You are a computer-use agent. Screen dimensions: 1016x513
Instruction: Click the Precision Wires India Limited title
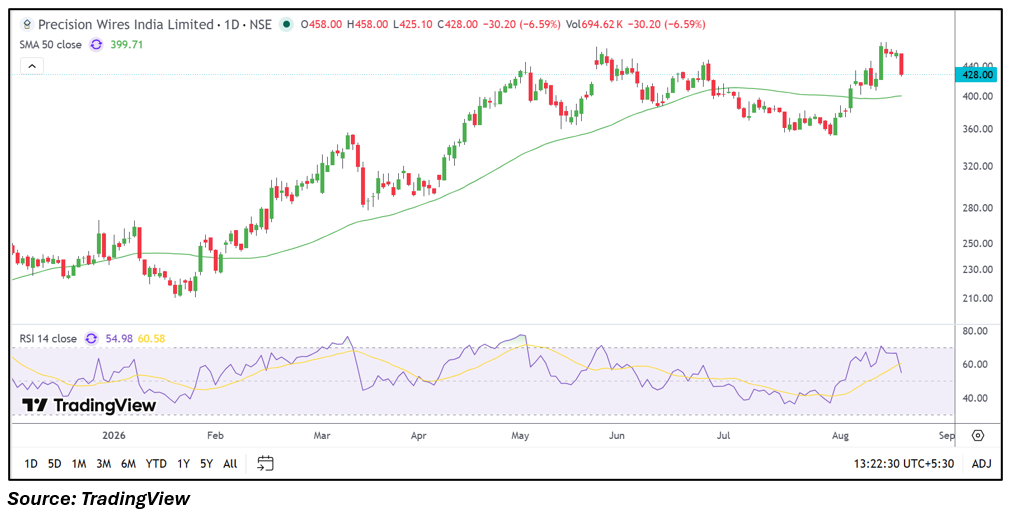coord(126,25)
